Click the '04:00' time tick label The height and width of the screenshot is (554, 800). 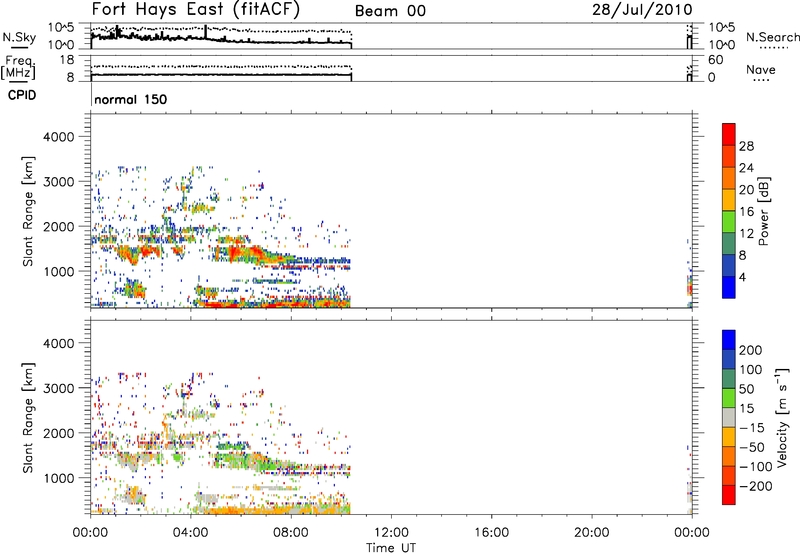tap(190, 533)
